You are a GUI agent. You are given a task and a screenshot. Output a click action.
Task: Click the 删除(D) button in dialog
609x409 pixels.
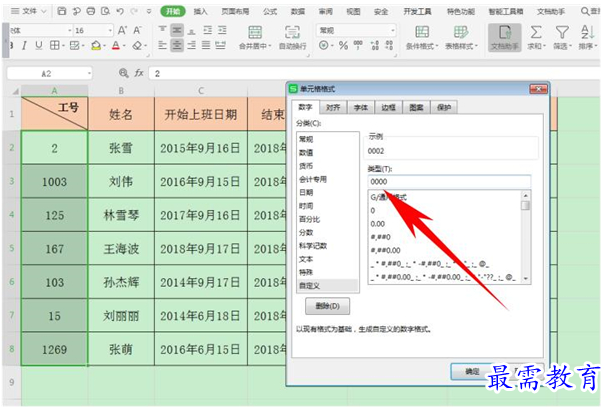(x=327, y=306)
